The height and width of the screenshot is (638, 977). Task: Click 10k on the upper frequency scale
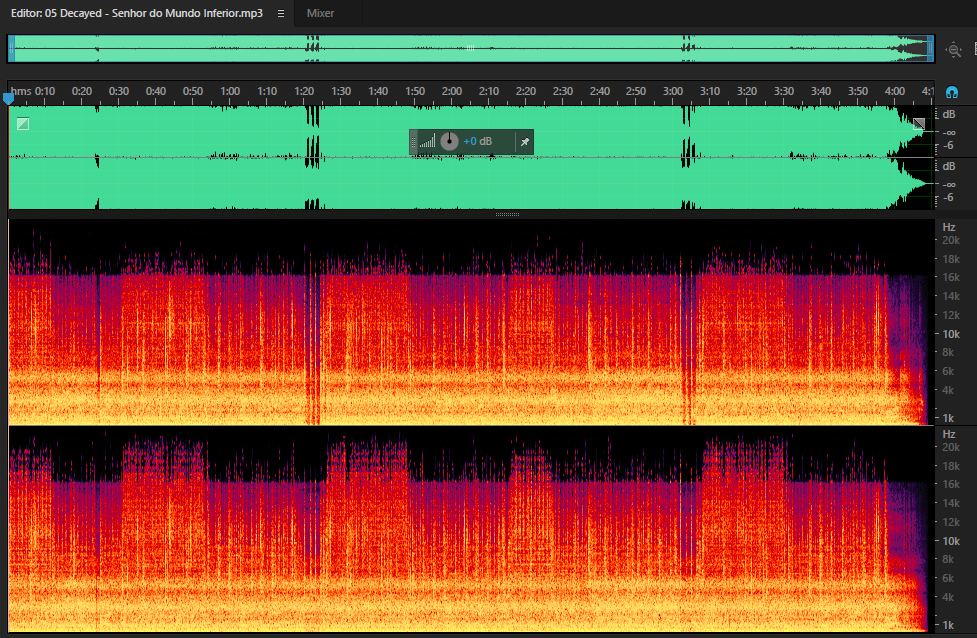point(951,335)
